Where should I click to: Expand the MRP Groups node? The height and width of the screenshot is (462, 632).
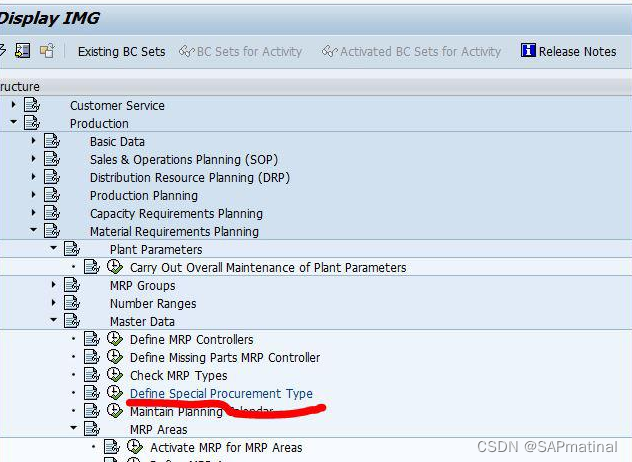pos(54,285)
